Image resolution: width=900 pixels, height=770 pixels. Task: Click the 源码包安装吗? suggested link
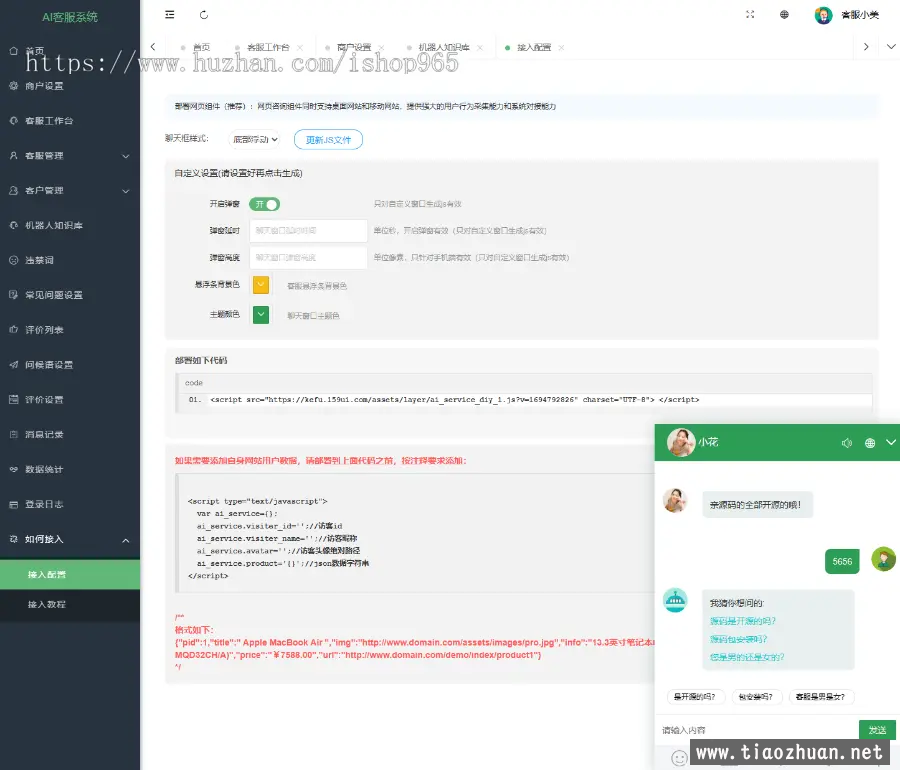click(739, 639)
